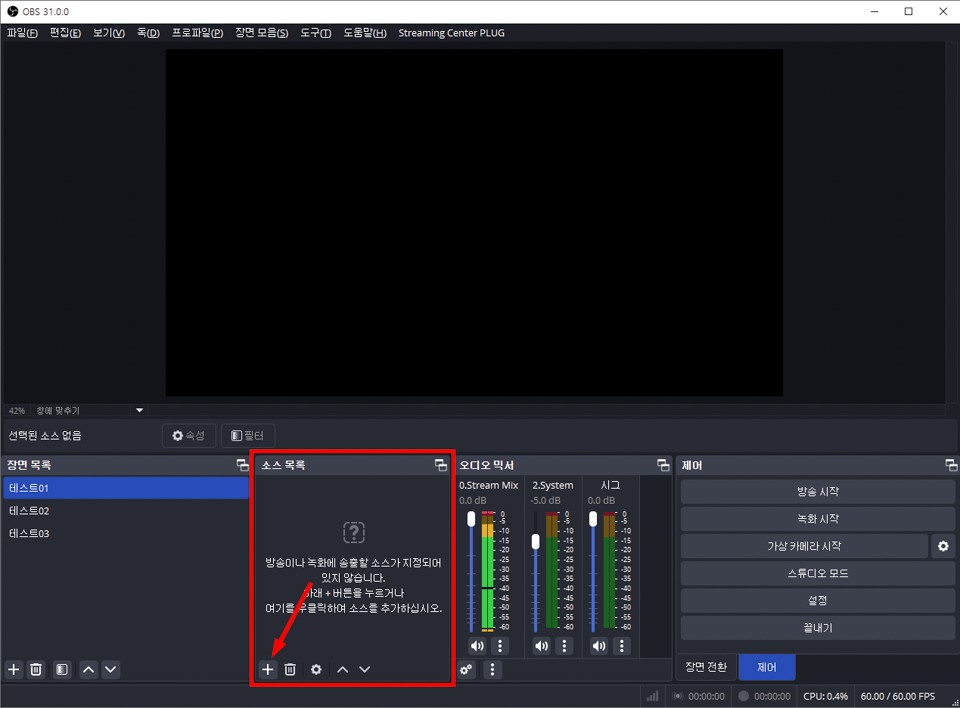Open advanced audio properties gear in the mixer
The height and width of the screenshot is (708, 960).
click(466, 669)
